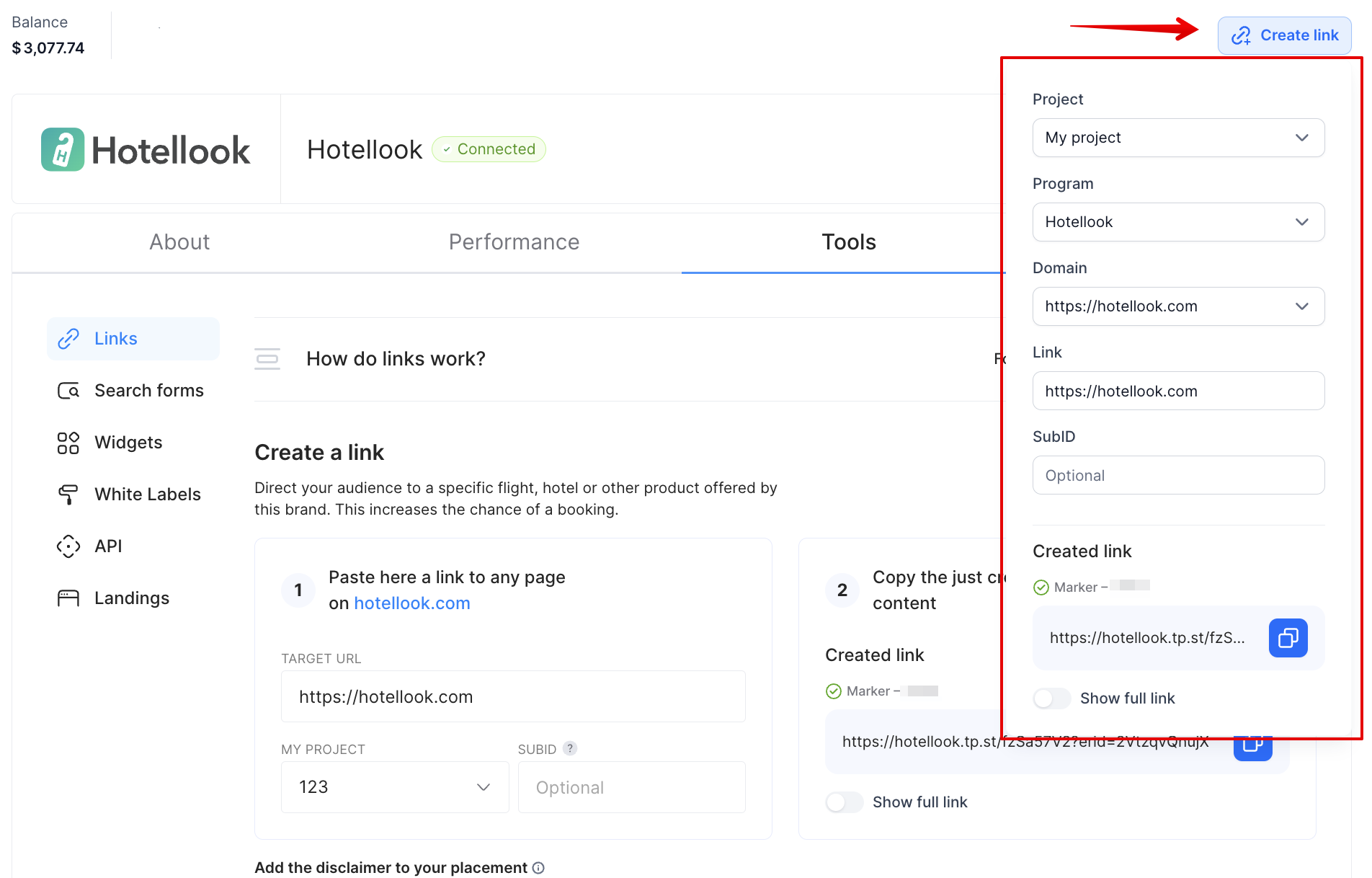This screenshot has width=1372, height=878.
Task: Toggle Show full link under step 2
Action: [844, 802]
